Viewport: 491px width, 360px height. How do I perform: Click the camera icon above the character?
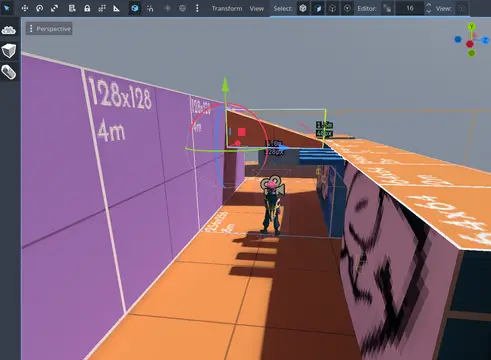(273, 185)
